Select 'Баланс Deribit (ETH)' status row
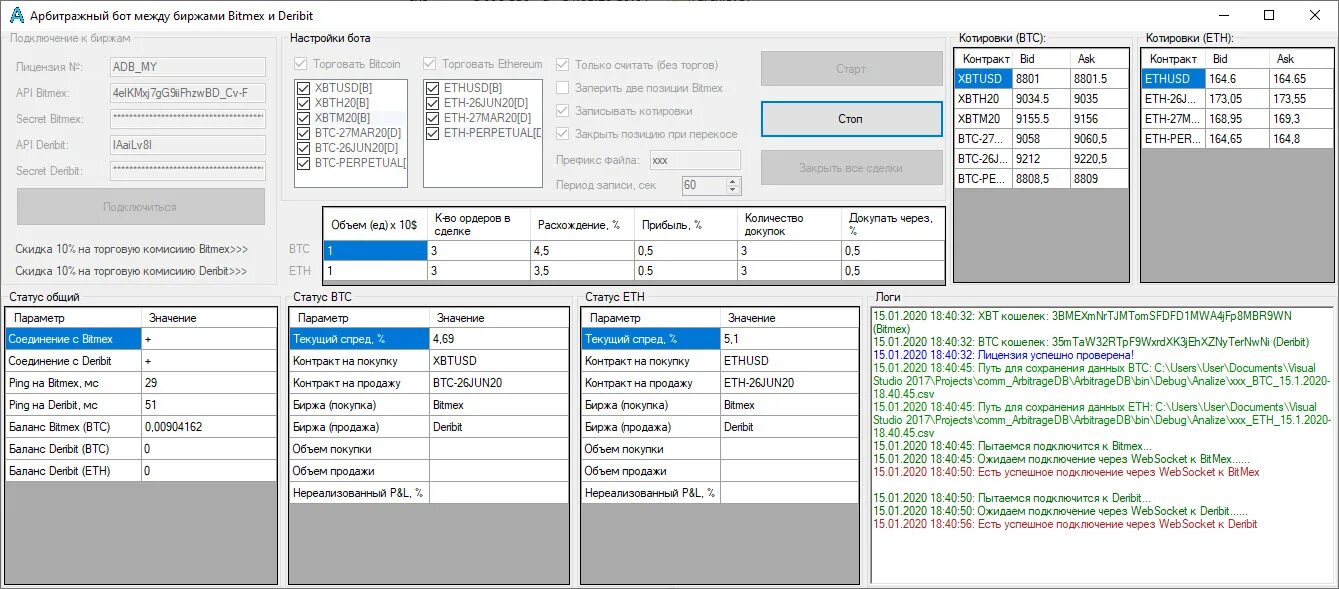This screenshot has width=1339, height=589. pyautogui.click(x=141, y=471)
